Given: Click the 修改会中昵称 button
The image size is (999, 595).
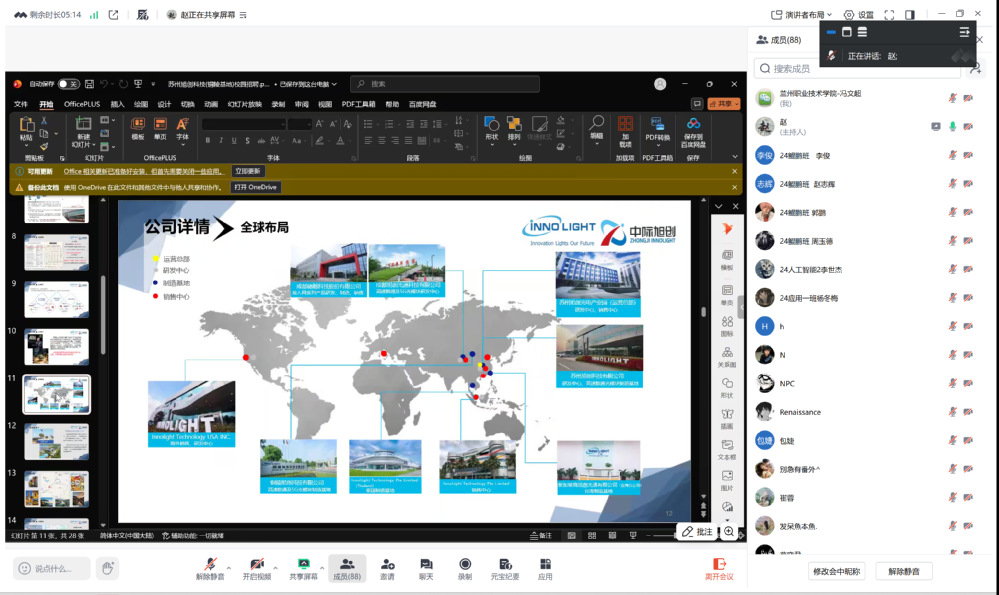Looking at the screenshot, I should pos(837,571).
